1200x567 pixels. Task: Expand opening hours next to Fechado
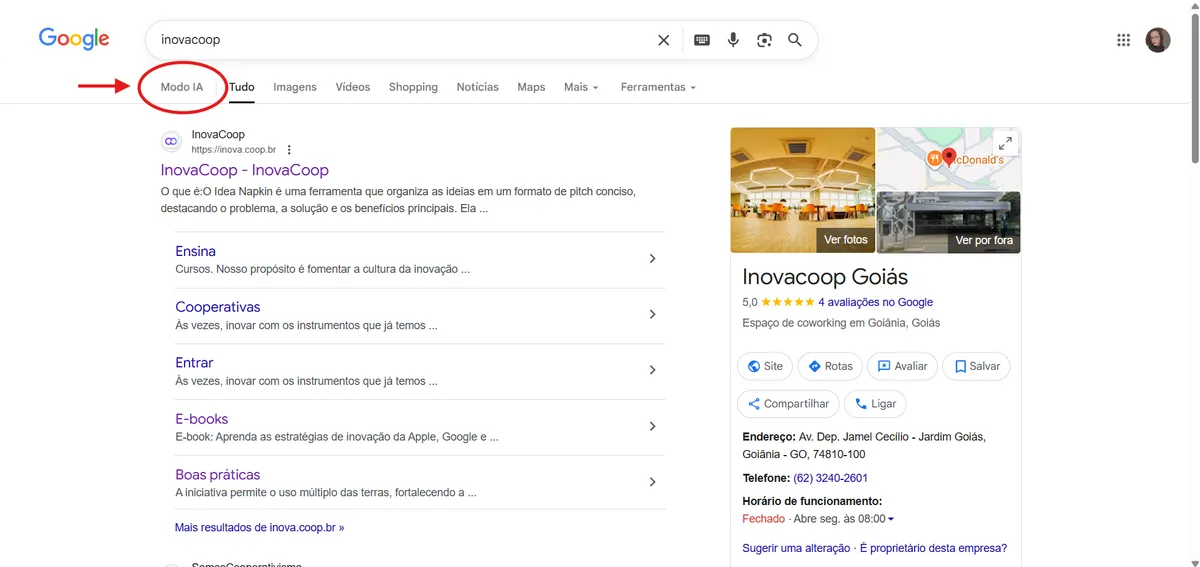point(890,519)
